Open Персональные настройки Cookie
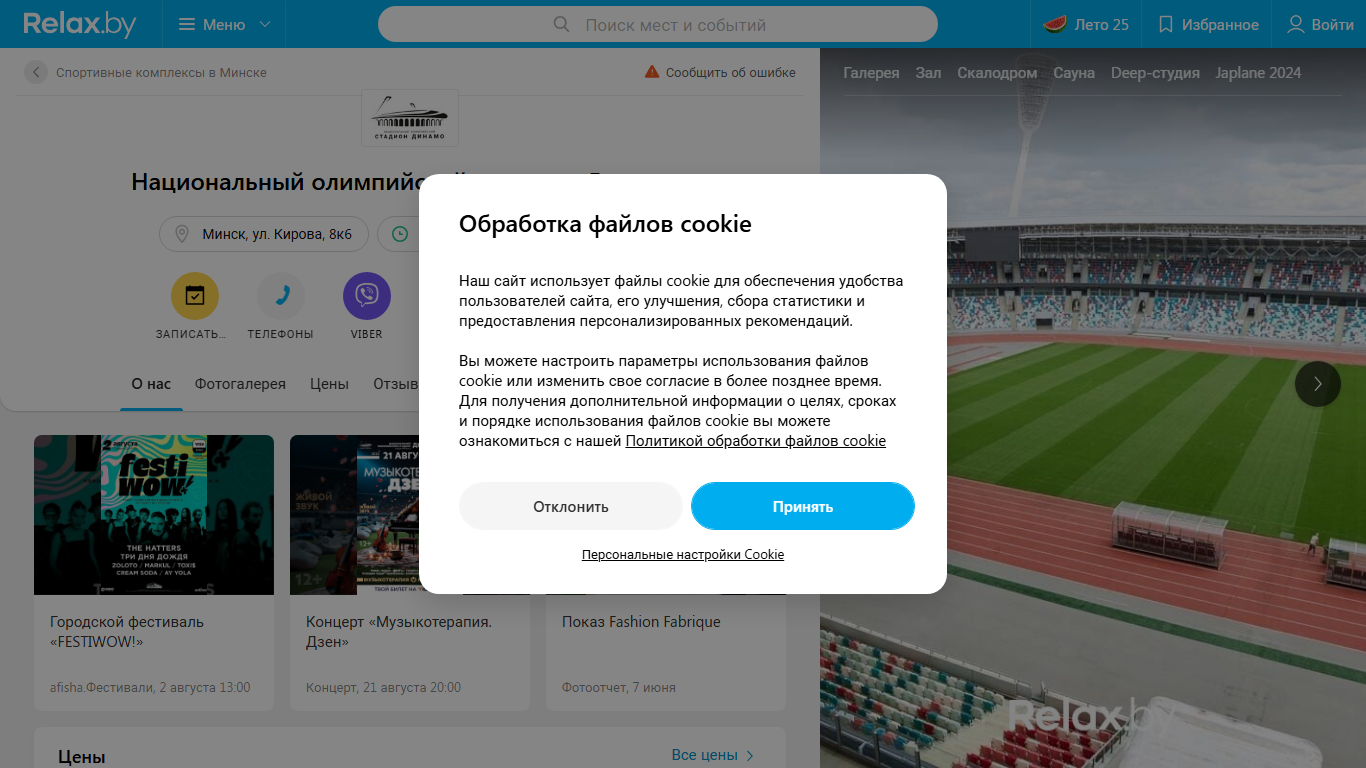Screen dimensions: 1366x768 click(683, 554)
